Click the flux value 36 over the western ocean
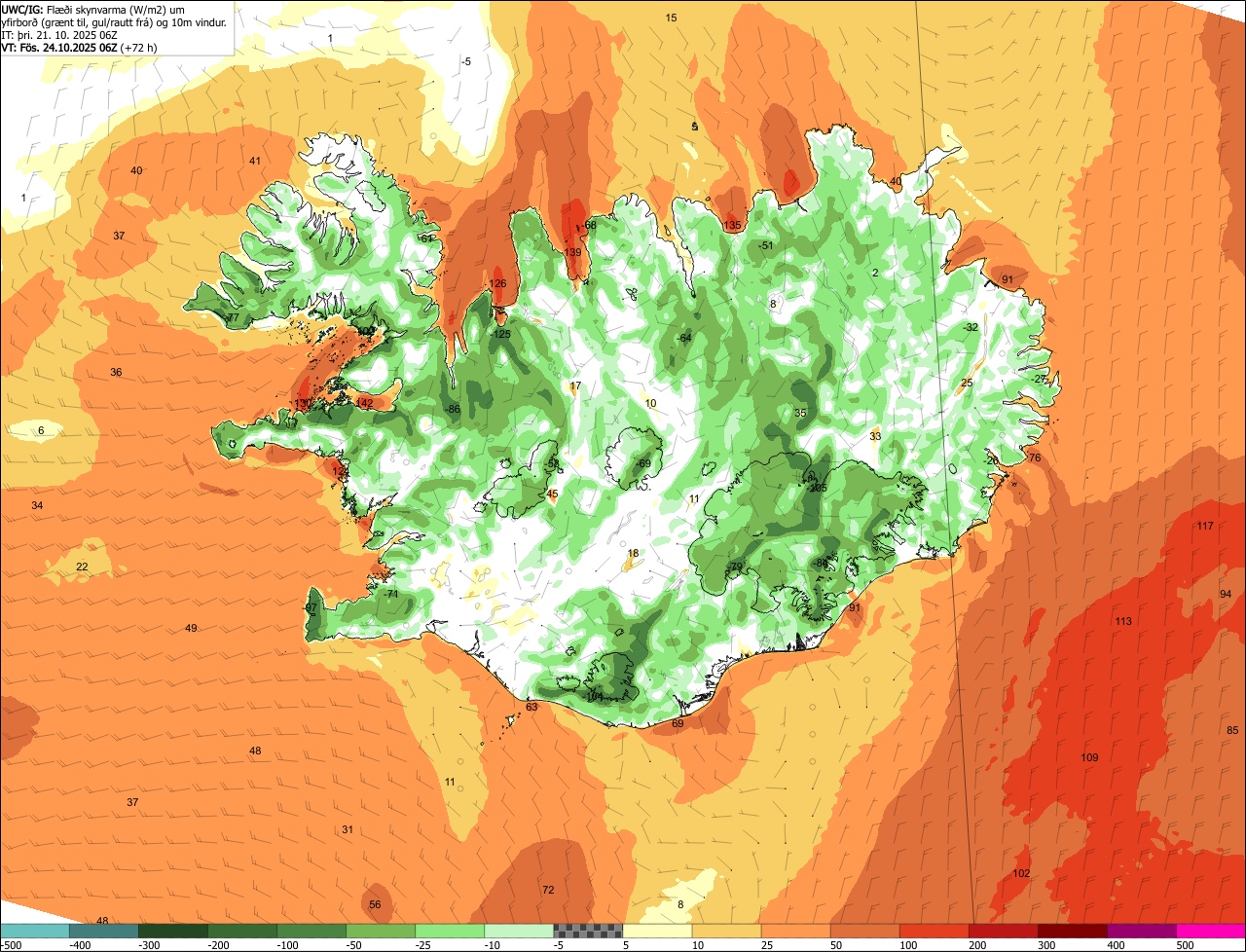The image size is (1246, 952). point(116,372)
